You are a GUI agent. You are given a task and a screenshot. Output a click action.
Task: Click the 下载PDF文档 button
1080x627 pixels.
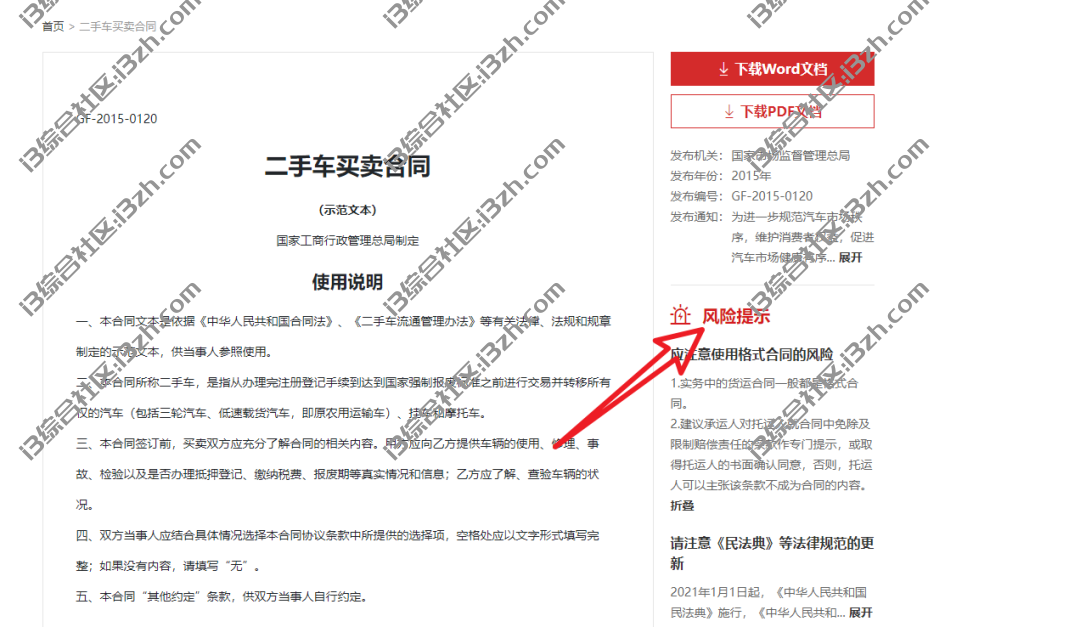click(772, 111)
